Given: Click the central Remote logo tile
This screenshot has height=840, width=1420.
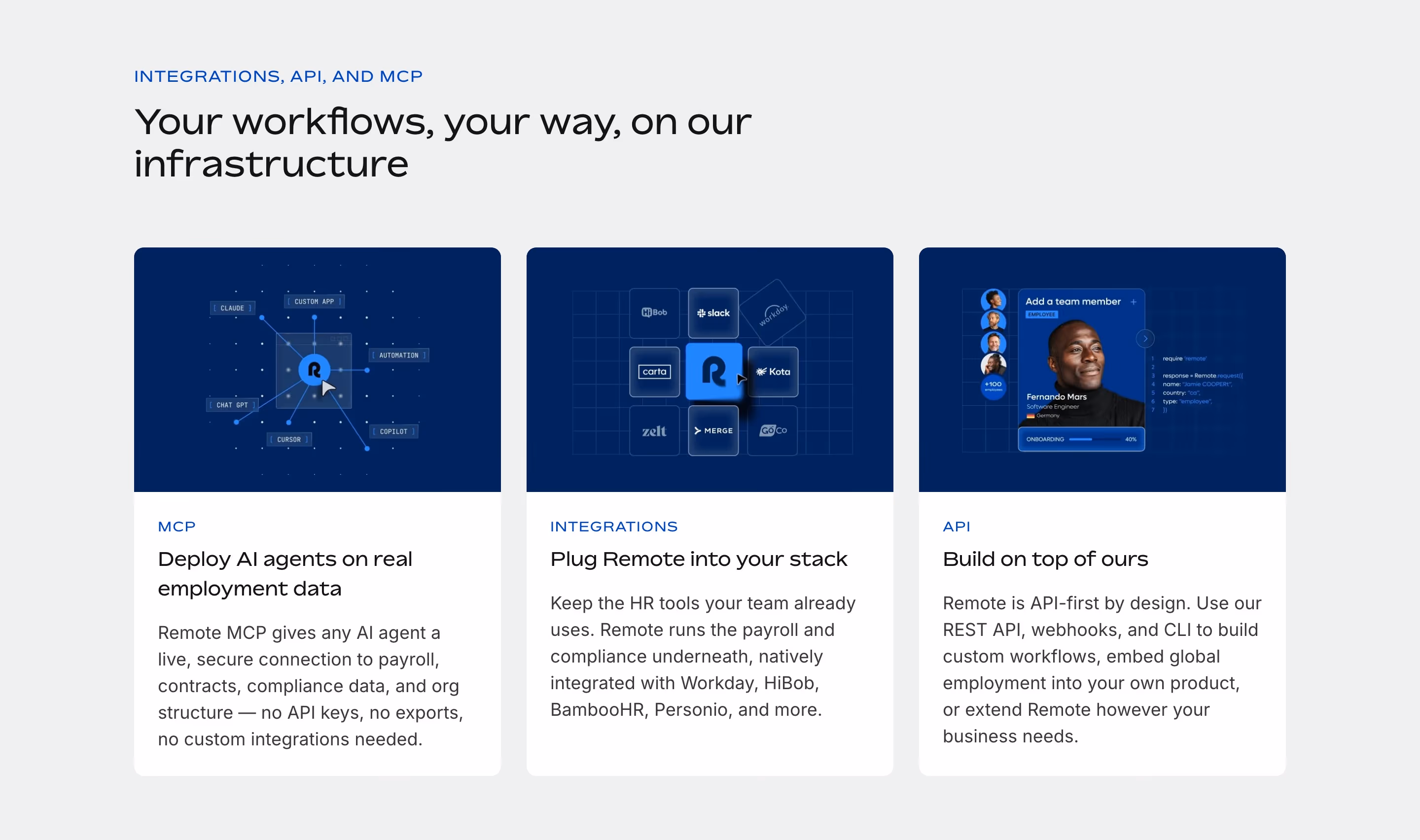Looking at the screenshot, I should pyautogui.click(x=713, y=371).
